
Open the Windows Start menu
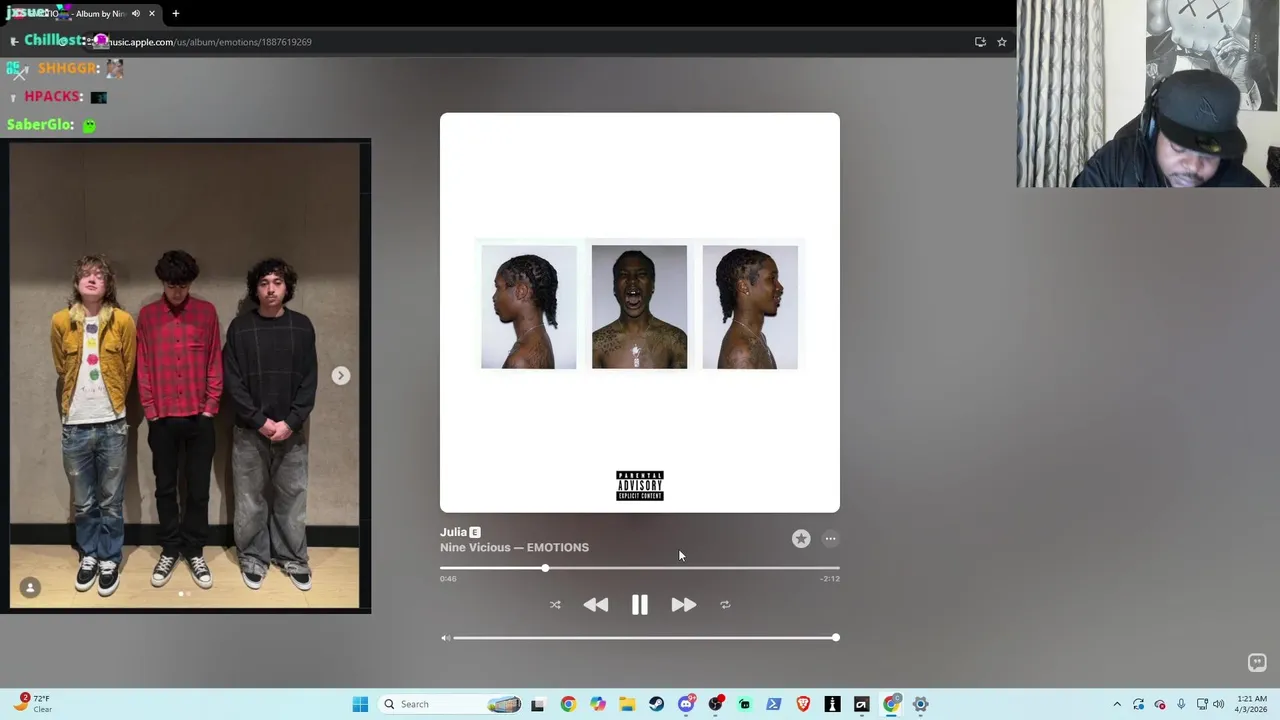pyautogui.click(x=360, y=704)
